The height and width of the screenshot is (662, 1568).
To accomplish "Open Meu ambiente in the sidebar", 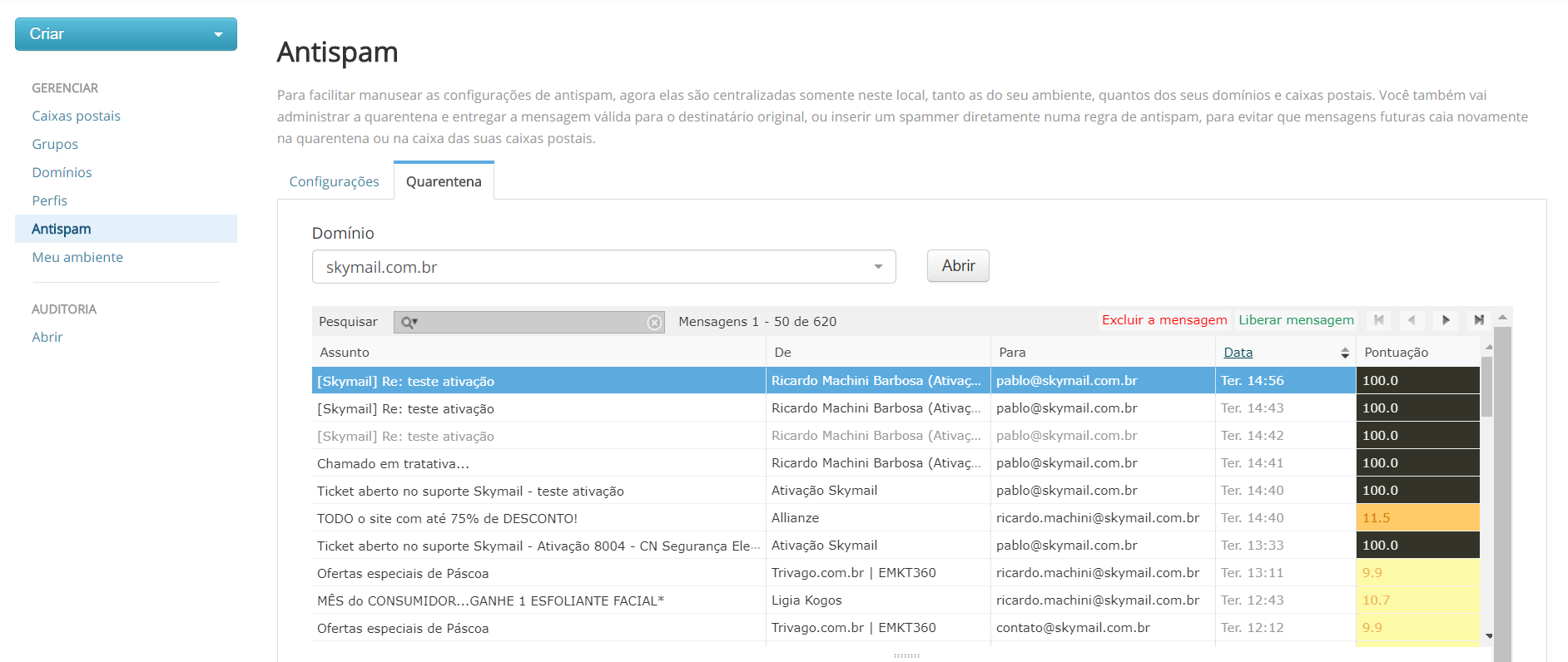I will 77,258.
